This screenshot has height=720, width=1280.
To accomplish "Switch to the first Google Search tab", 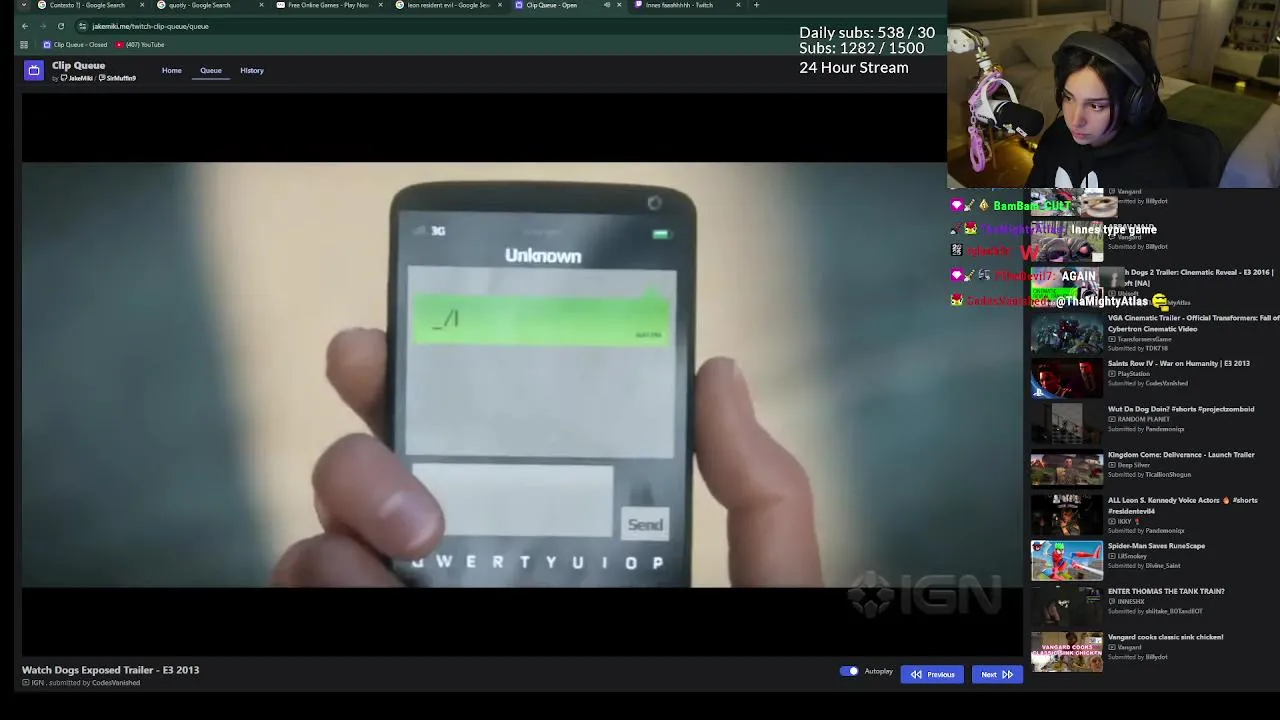I will [89, 5].
